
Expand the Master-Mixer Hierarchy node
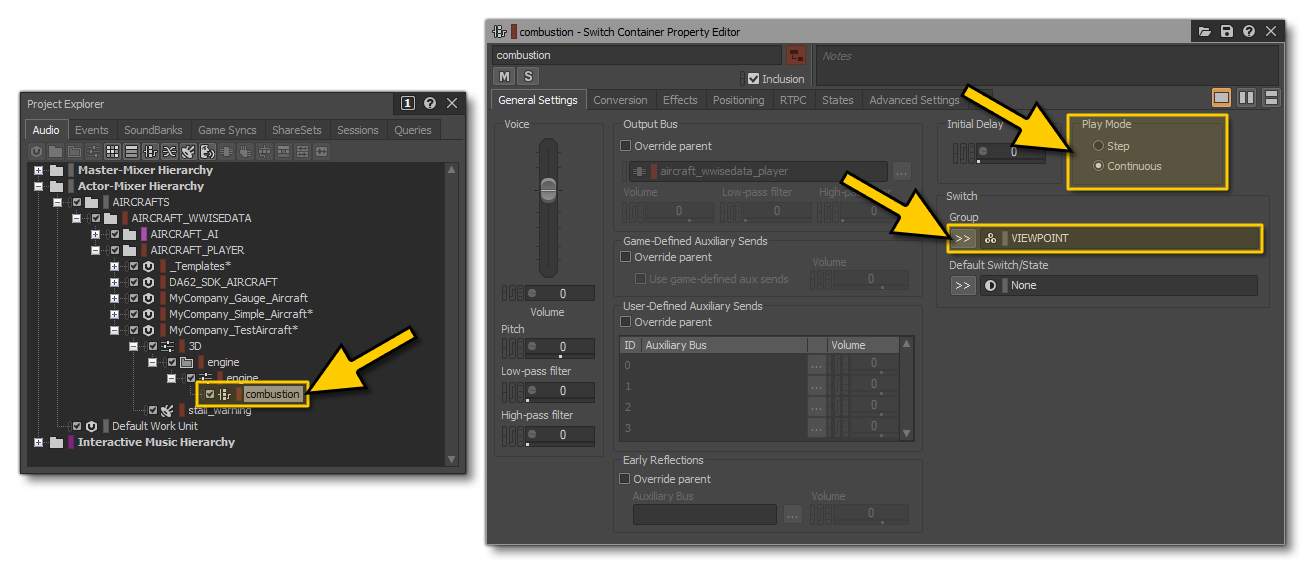pyautogui.click(x=39, y=170)
